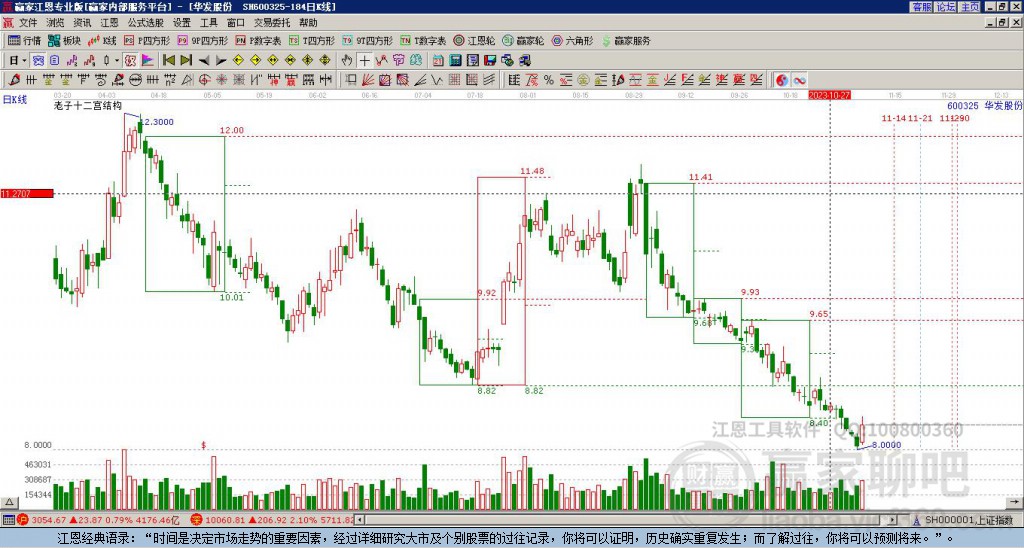Click SH000001 上证指数 in status bar

tap(968, 520)
